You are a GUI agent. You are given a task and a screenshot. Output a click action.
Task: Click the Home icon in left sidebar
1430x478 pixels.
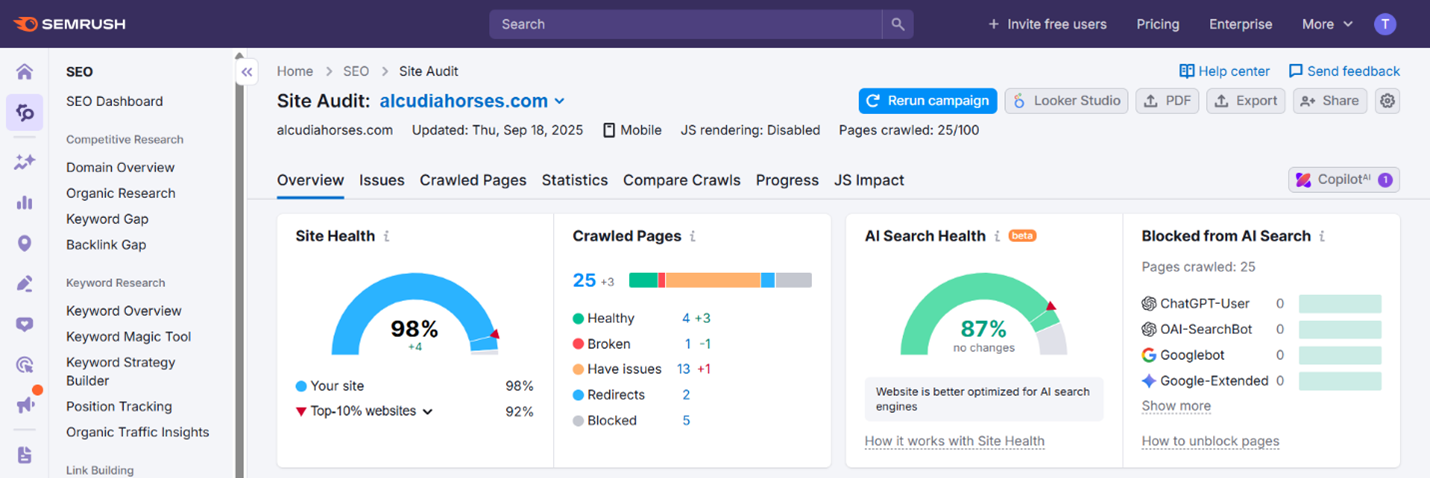tap(24, 71)
